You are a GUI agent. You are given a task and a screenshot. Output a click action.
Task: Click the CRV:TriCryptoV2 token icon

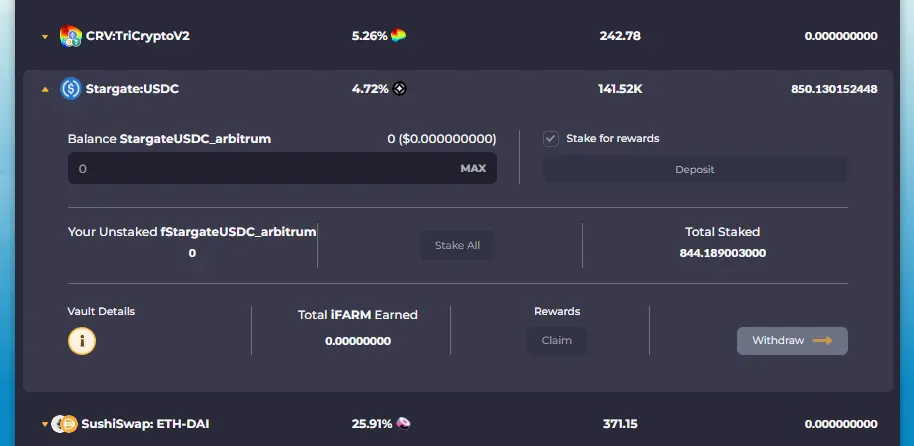(x=71, y=36)
